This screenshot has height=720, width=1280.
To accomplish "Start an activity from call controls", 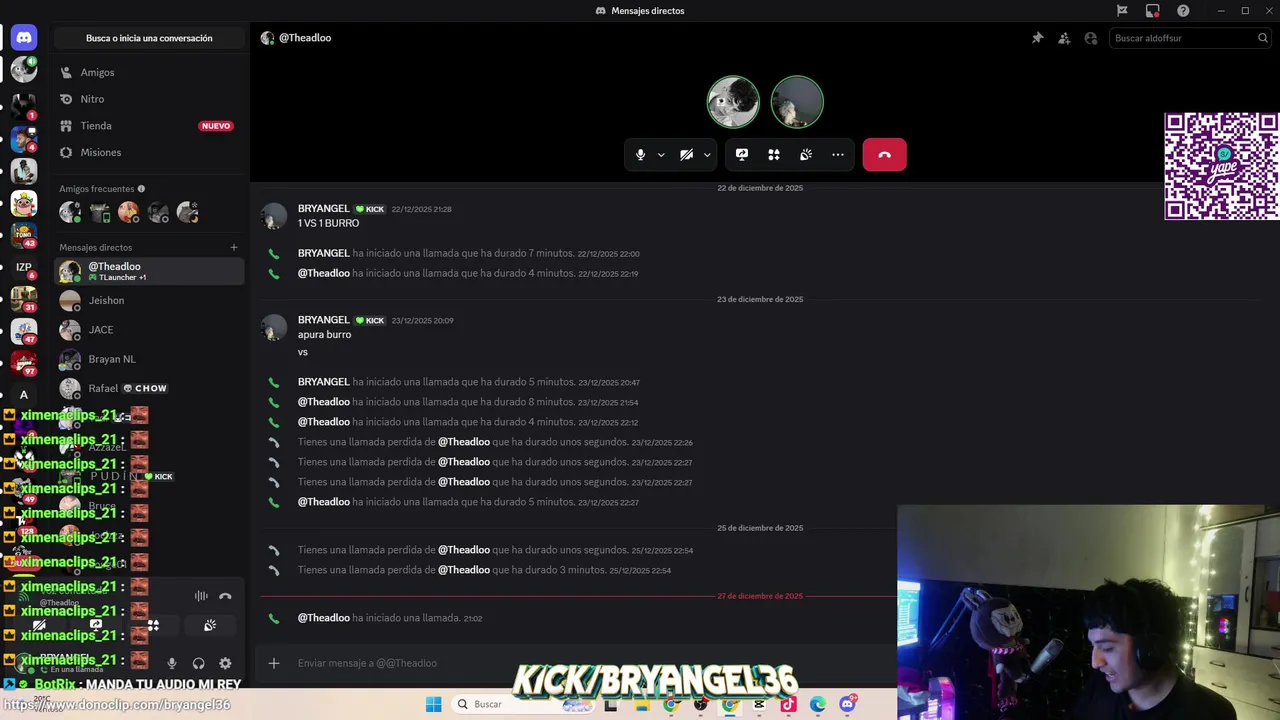I will (x=774, y=155).
